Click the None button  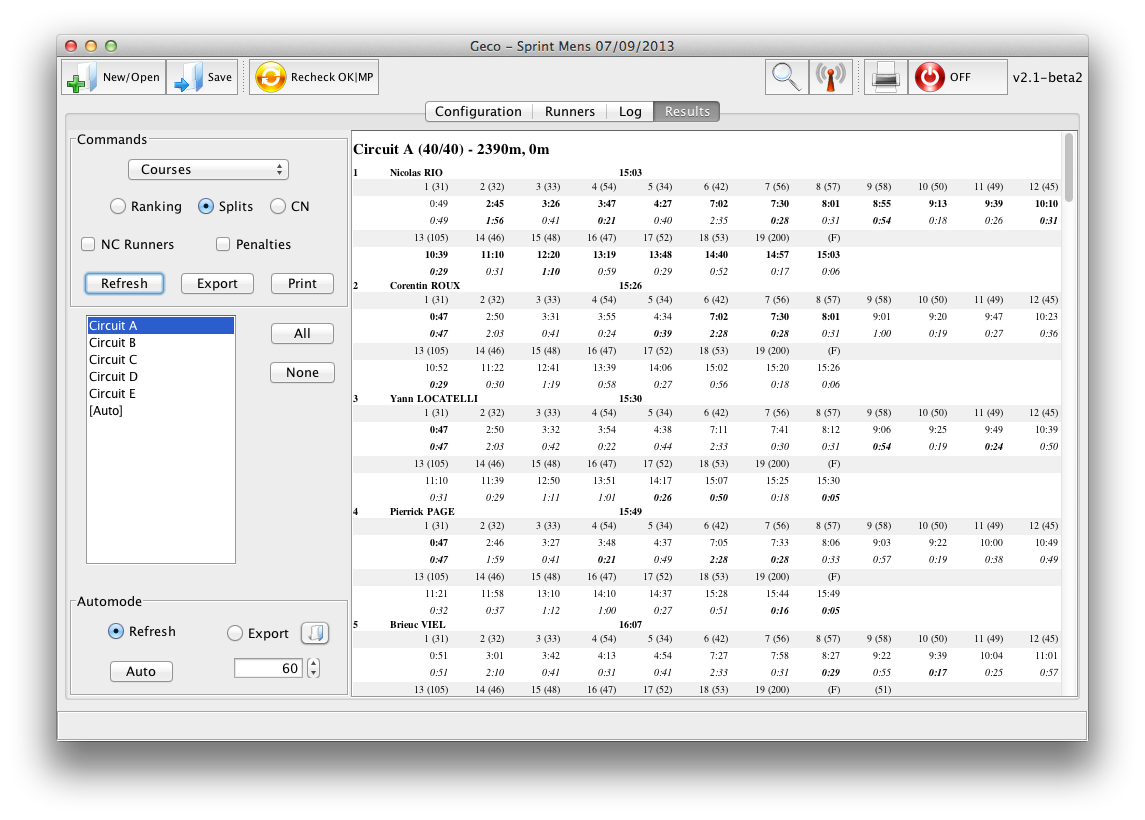point(302,372)
